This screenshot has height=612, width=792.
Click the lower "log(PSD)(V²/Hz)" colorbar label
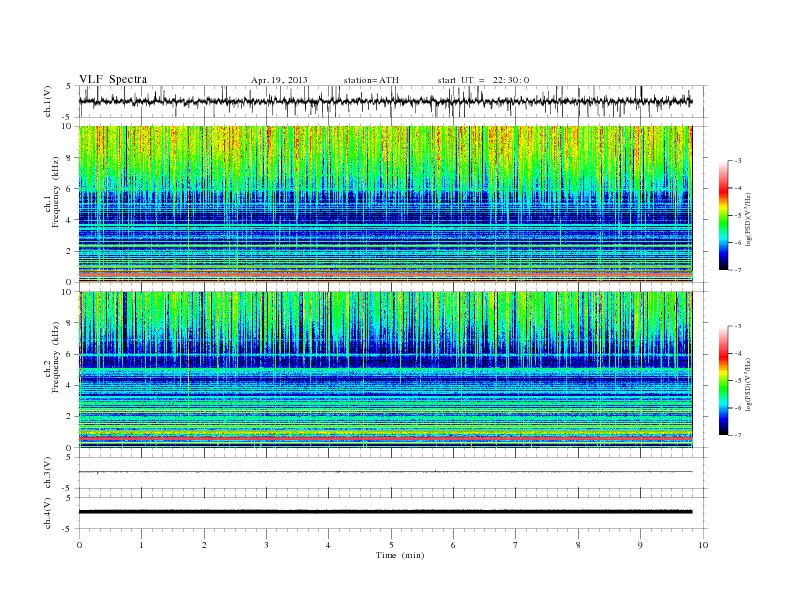click(749, 385)
